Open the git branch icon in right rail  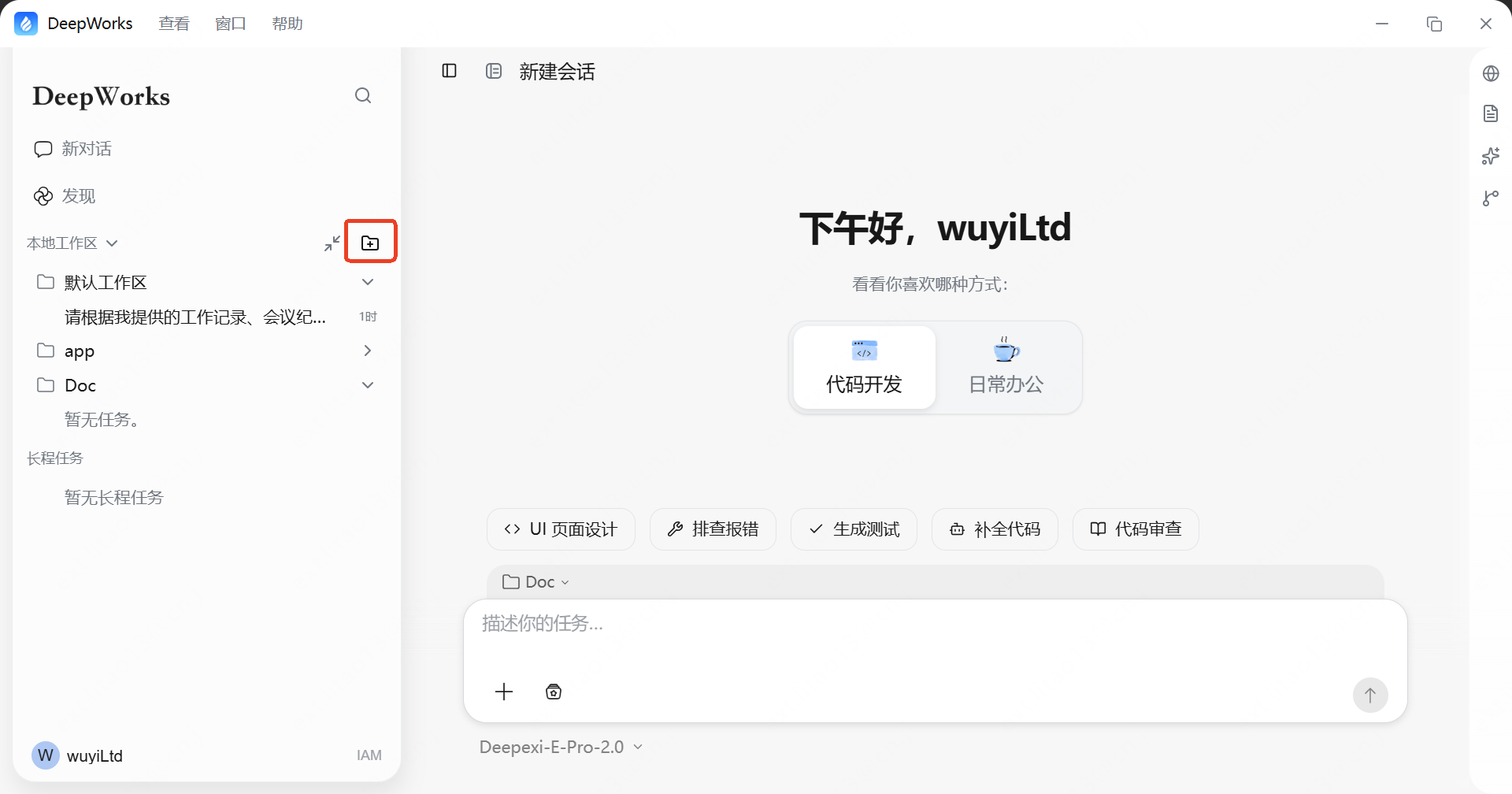1491,198
